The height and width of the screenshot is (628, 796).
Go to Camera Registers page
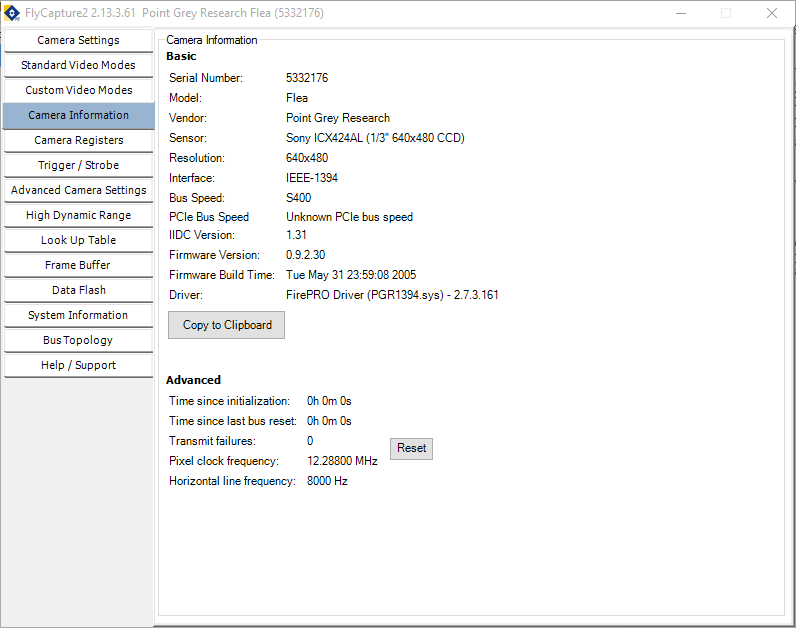[x=78, y=140]
